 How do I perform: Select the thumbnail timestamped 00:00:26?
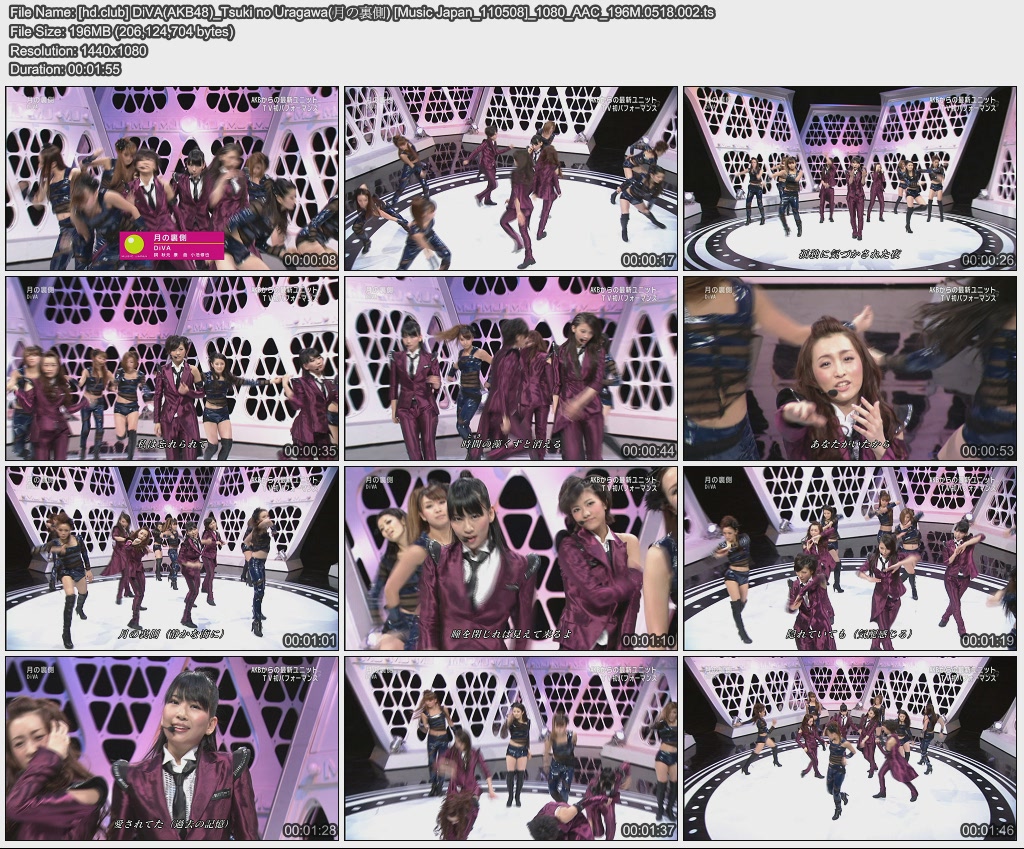[x=850, y=178]
